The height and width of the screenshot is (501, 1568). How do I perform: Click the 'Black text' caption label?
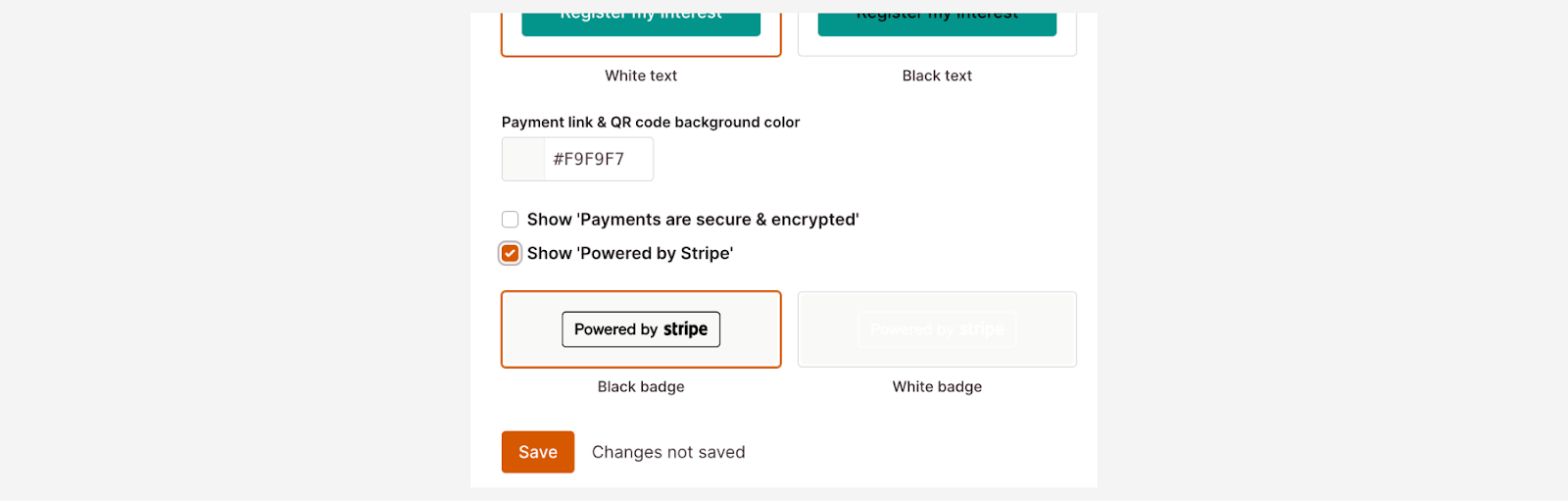[937, 75]
